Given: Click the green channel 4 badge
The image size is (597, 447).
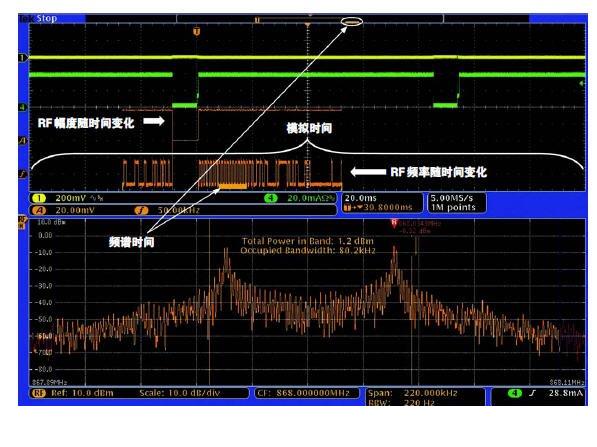Looking at the screenshot, I should click(271, 198).
